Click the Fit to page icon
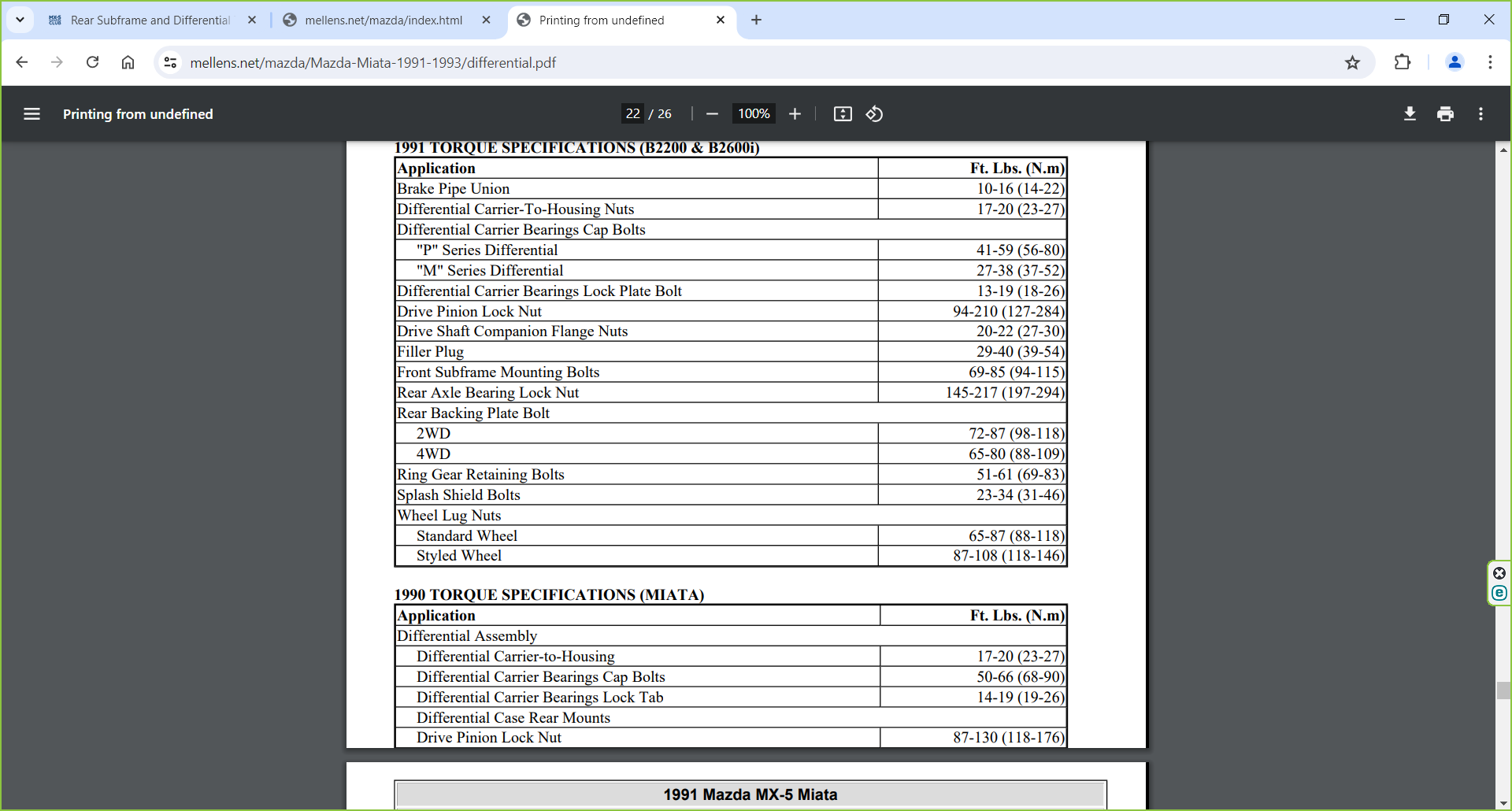The height and width of the screenshot is (811, 1512). tap(843, 114)
